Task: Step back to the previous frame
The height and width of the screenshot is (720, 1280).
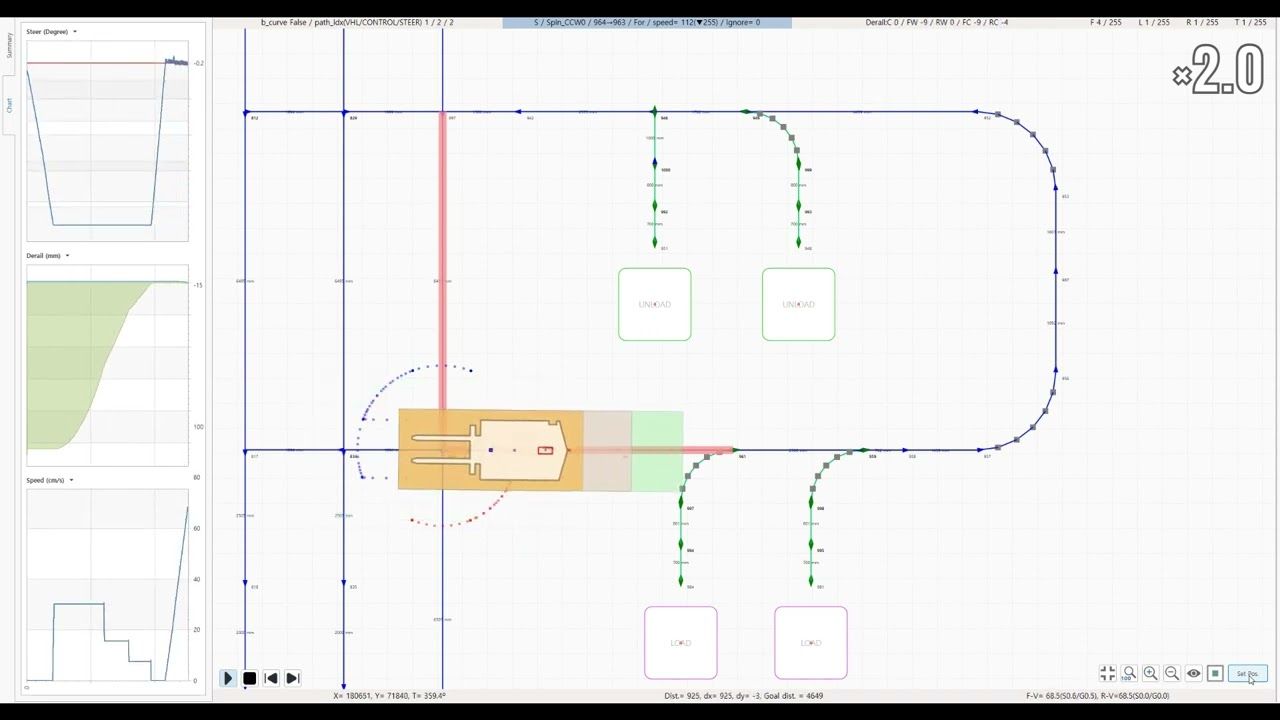Action: (x=271, y=678)
